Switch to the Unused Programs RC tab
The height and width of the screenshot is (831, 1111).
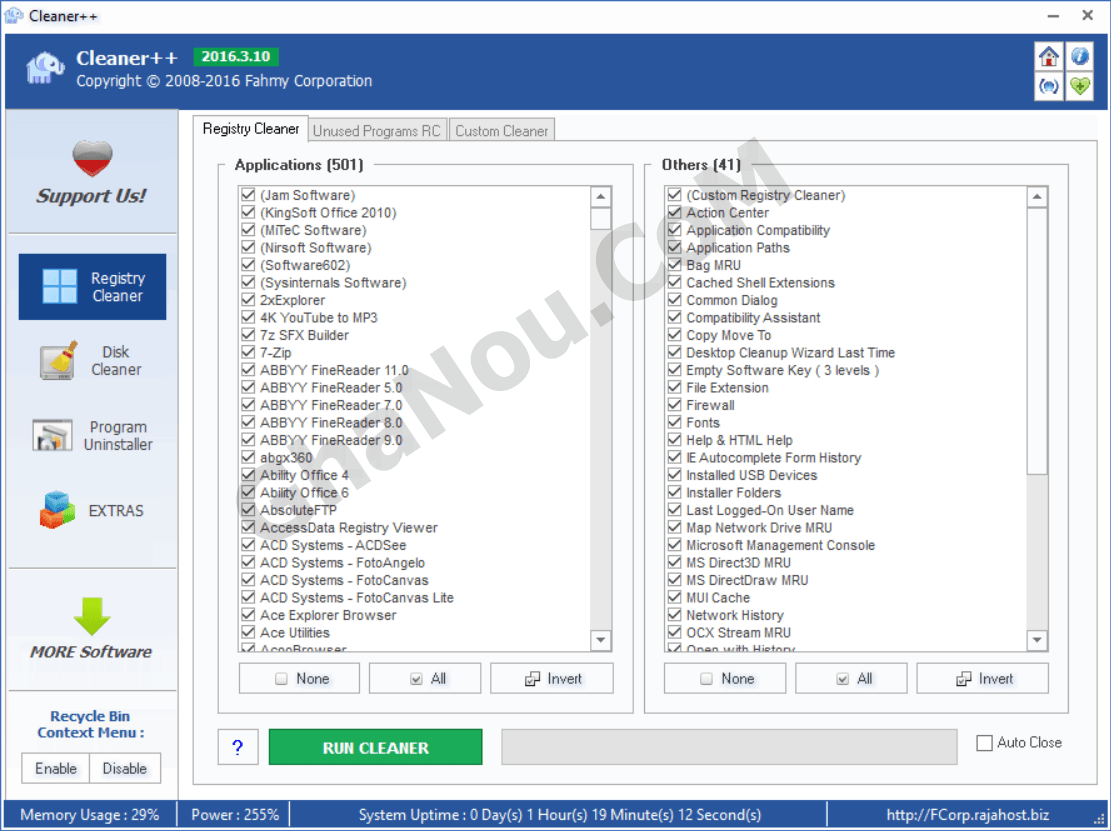(x=376, y=131)
